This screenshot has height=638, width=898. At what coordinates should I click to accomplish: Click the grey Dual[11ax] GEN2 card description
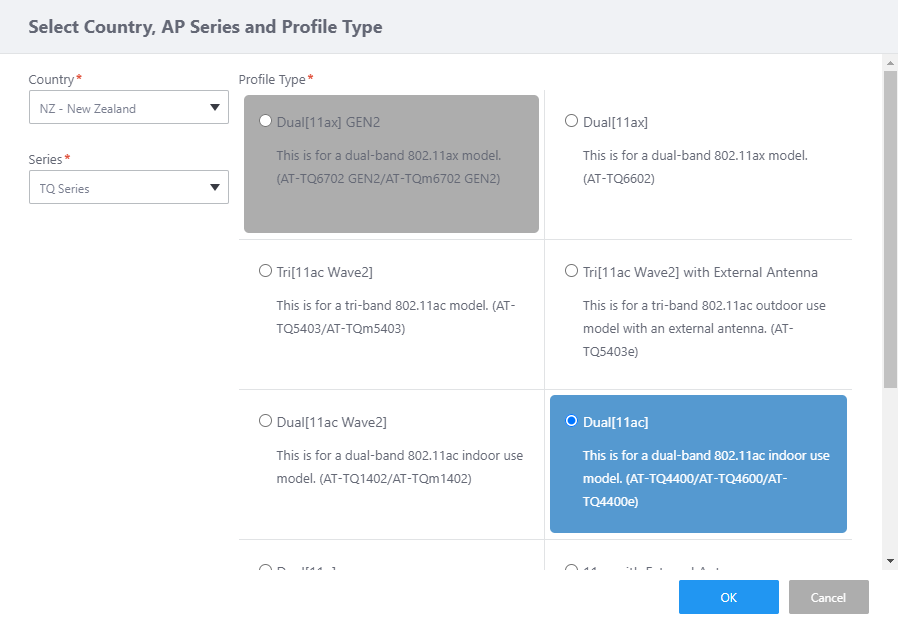click(x=388, y=167)
